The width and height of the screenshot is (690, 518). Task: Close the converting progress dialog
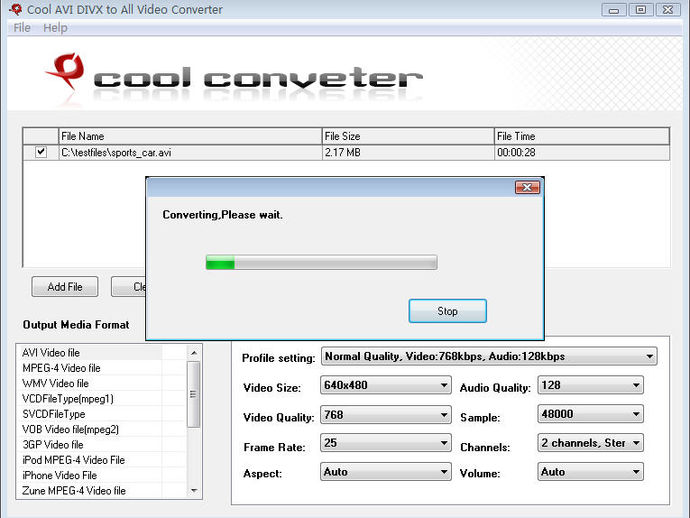[x=527, y=187]
